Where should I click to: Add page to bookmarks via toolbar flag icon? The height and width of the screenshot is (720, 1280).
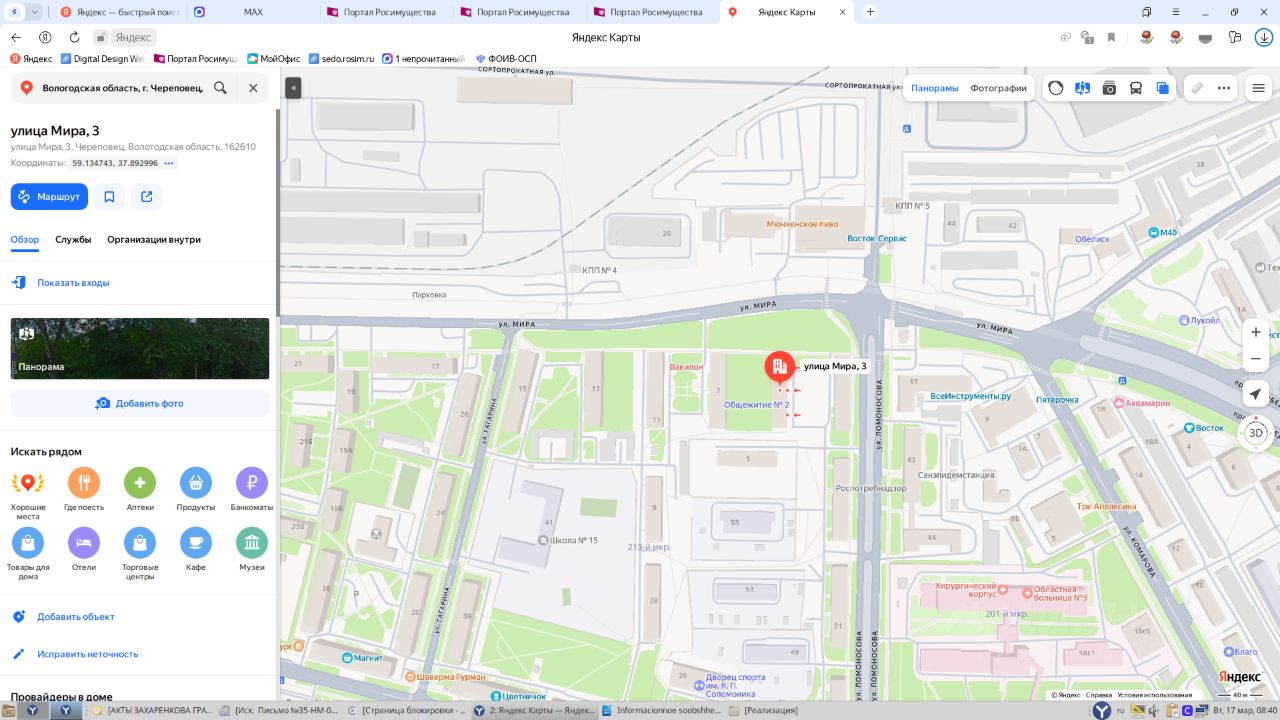[1111, 37]
